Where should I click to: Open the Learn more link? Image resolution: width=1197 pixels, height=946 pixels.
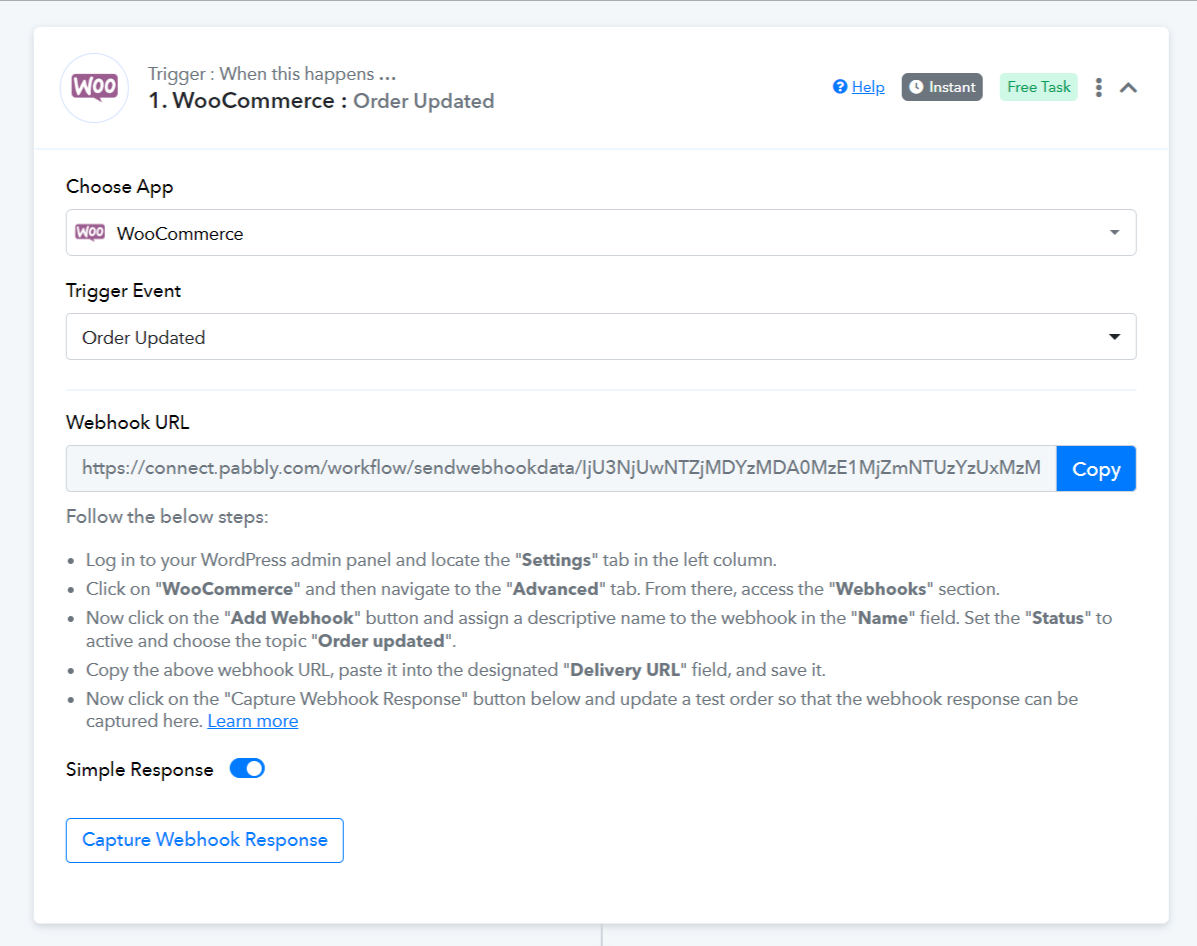pos(253,722)
